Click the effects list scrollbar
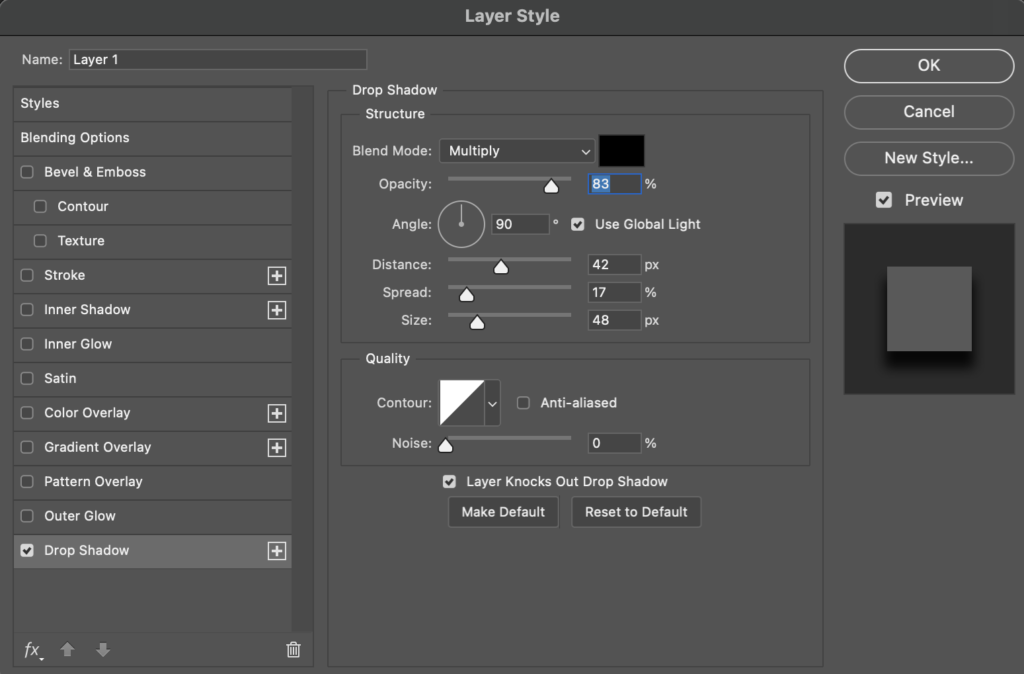The width and height of the screenshot is (1024, 674). click(302, 359)
